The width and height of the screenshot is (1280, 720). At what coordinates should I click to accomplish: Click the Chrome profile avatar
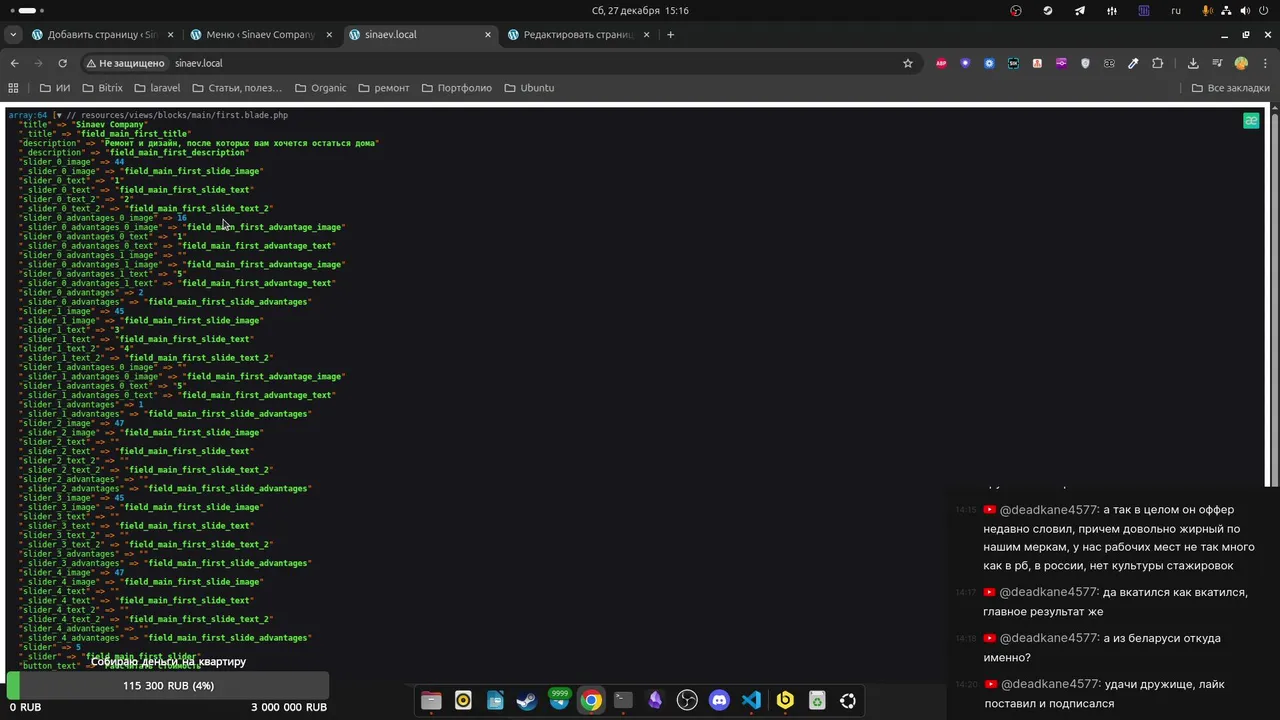point(1241,63)
